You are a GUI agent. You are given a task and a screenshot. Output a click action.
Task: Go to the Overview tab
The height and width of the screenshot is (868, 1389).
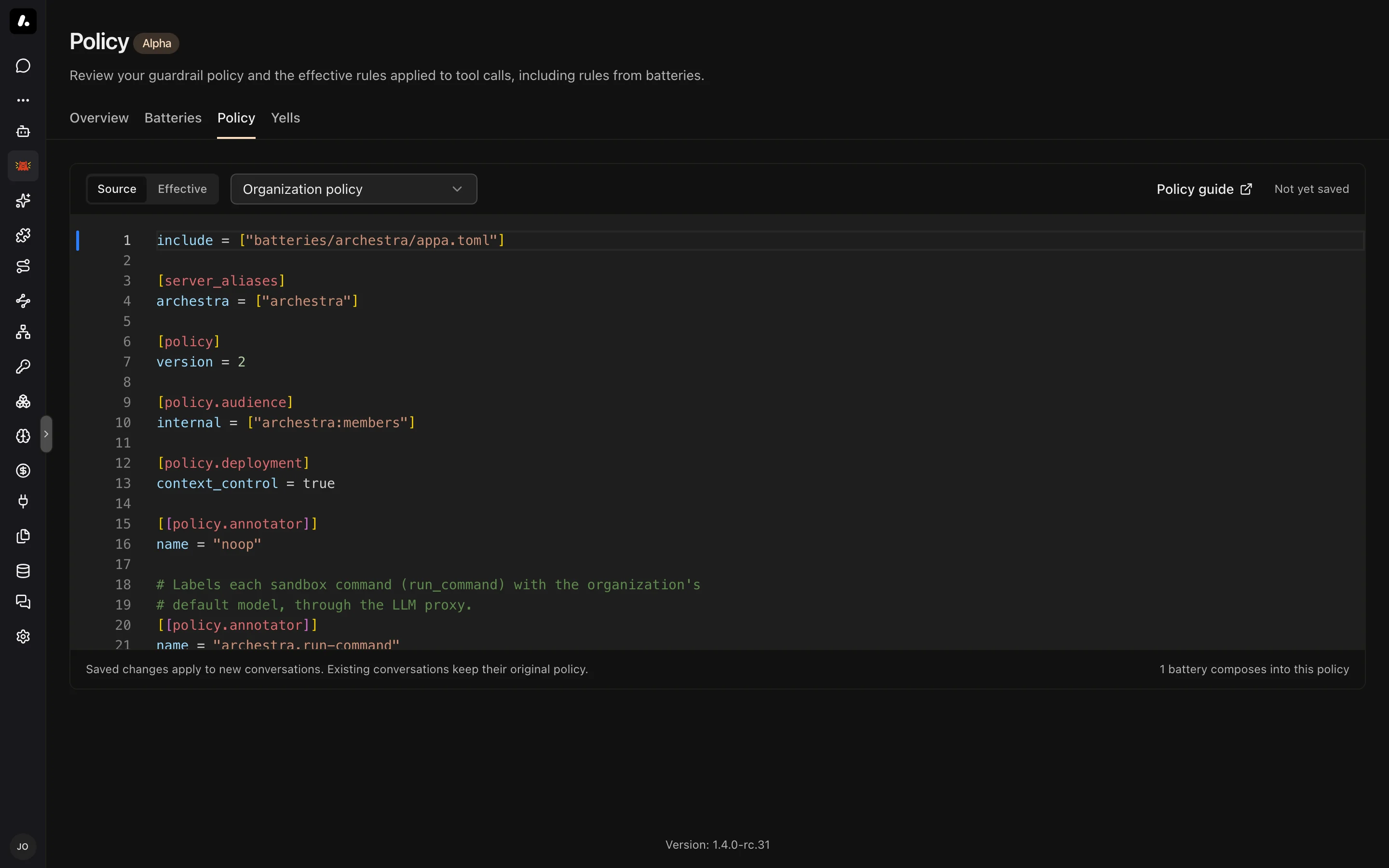click(99, 118)
